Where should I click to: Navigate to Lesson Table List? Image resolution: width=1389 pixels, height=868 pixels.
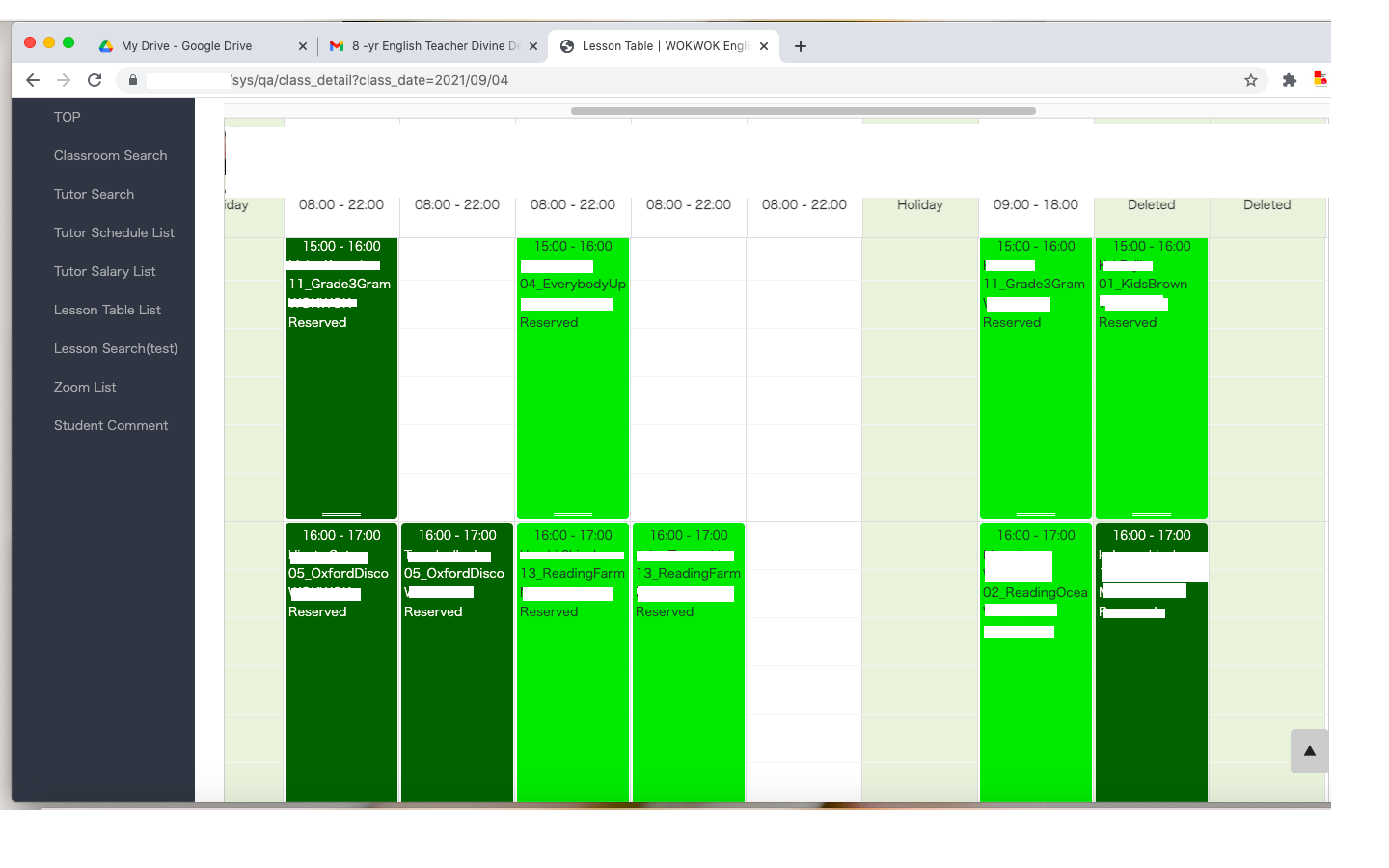[x=108, y=310]
